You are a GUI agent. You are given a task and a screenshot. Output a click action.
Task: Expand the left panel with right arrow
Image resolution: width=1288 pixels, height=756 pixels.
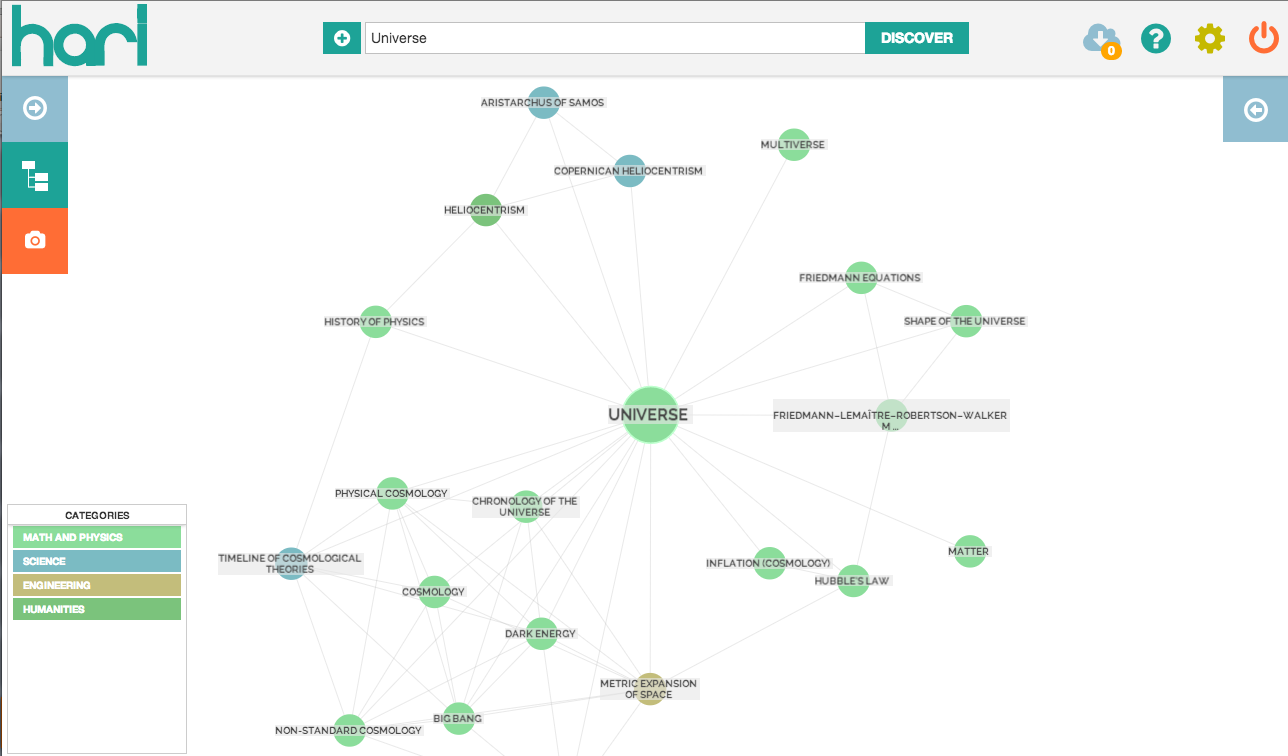tap(35, 108)
